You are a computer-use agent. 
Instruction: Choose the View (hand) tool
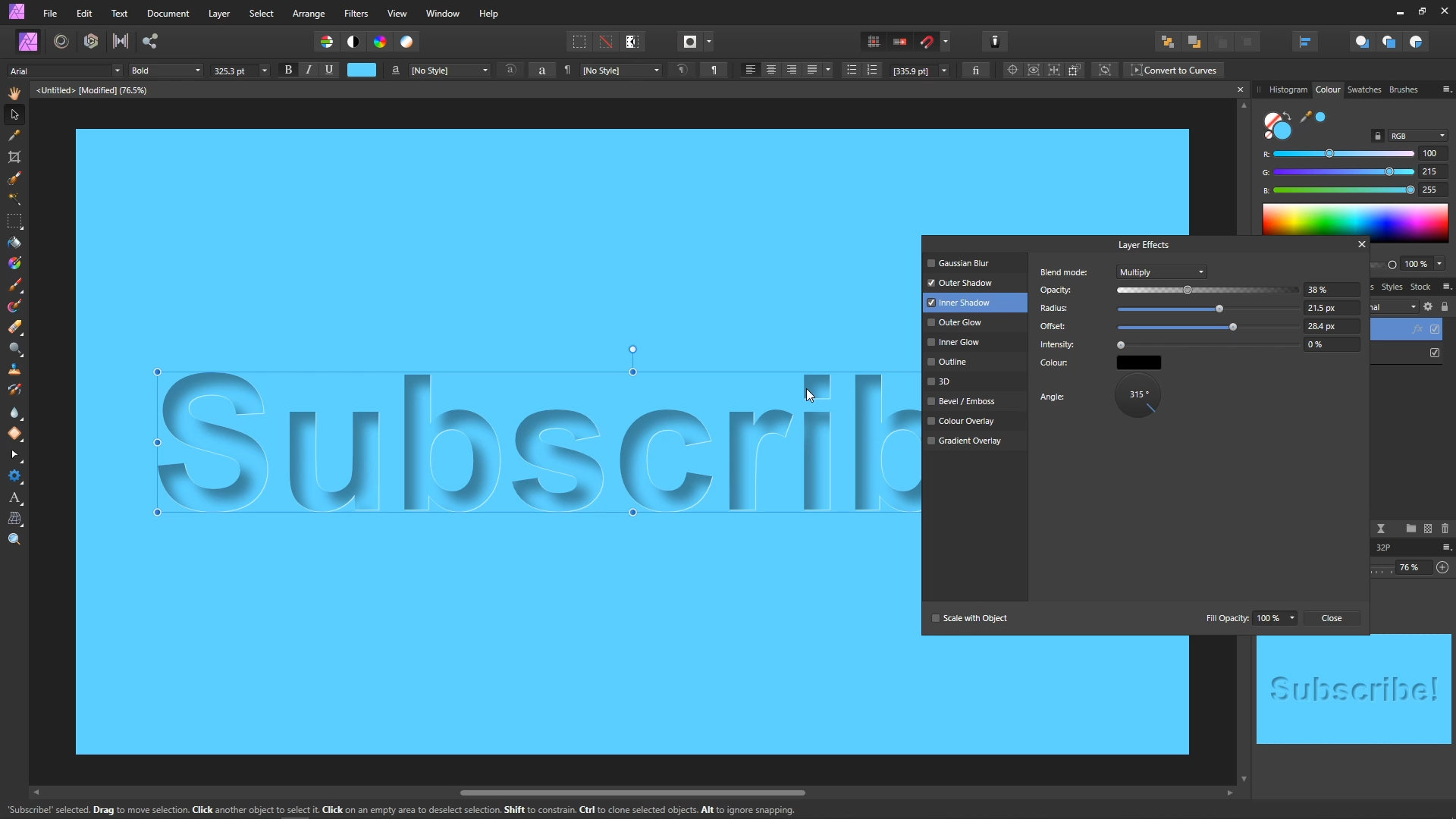pos(14,93)
